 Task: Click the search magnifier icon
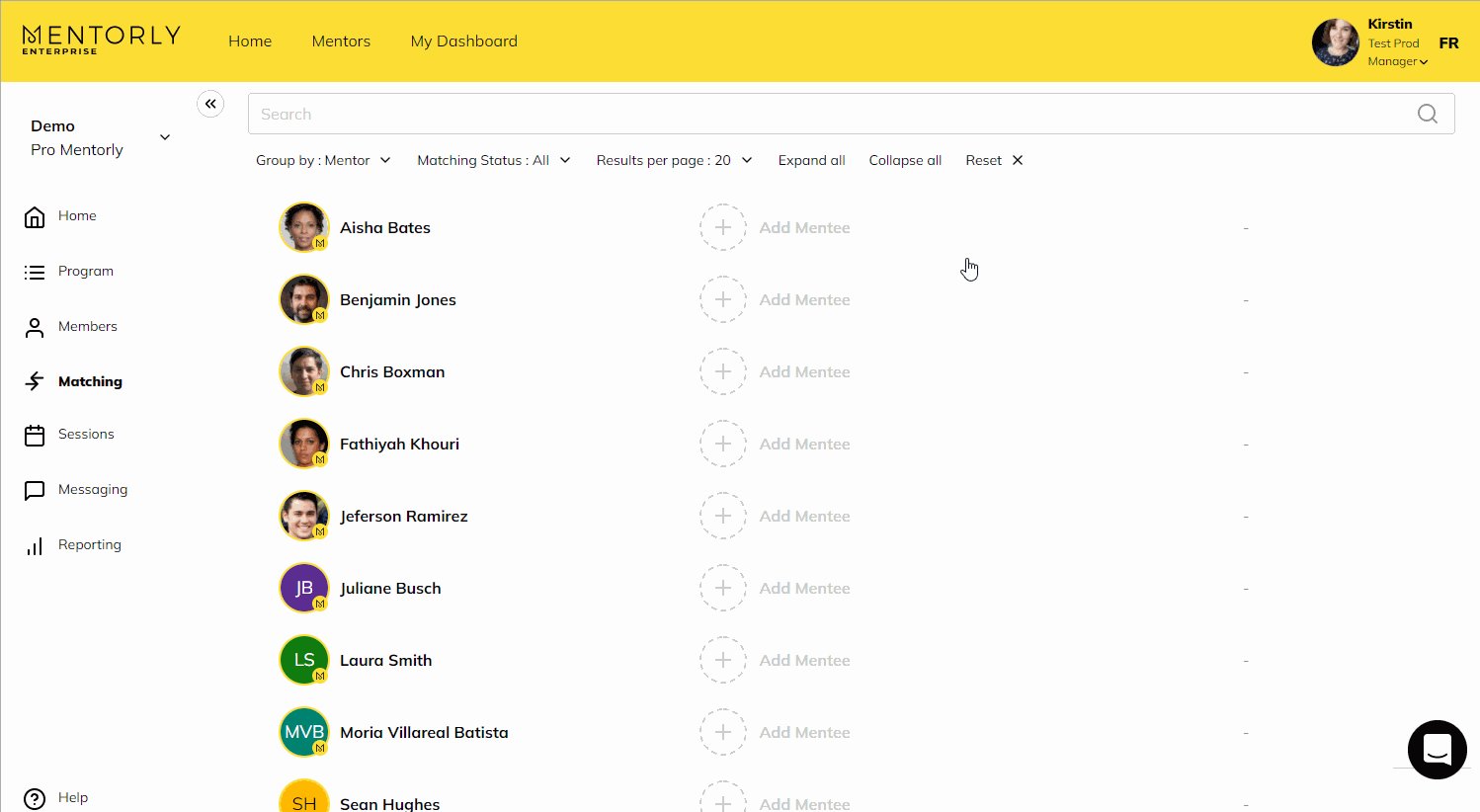tap(1427, 114)
